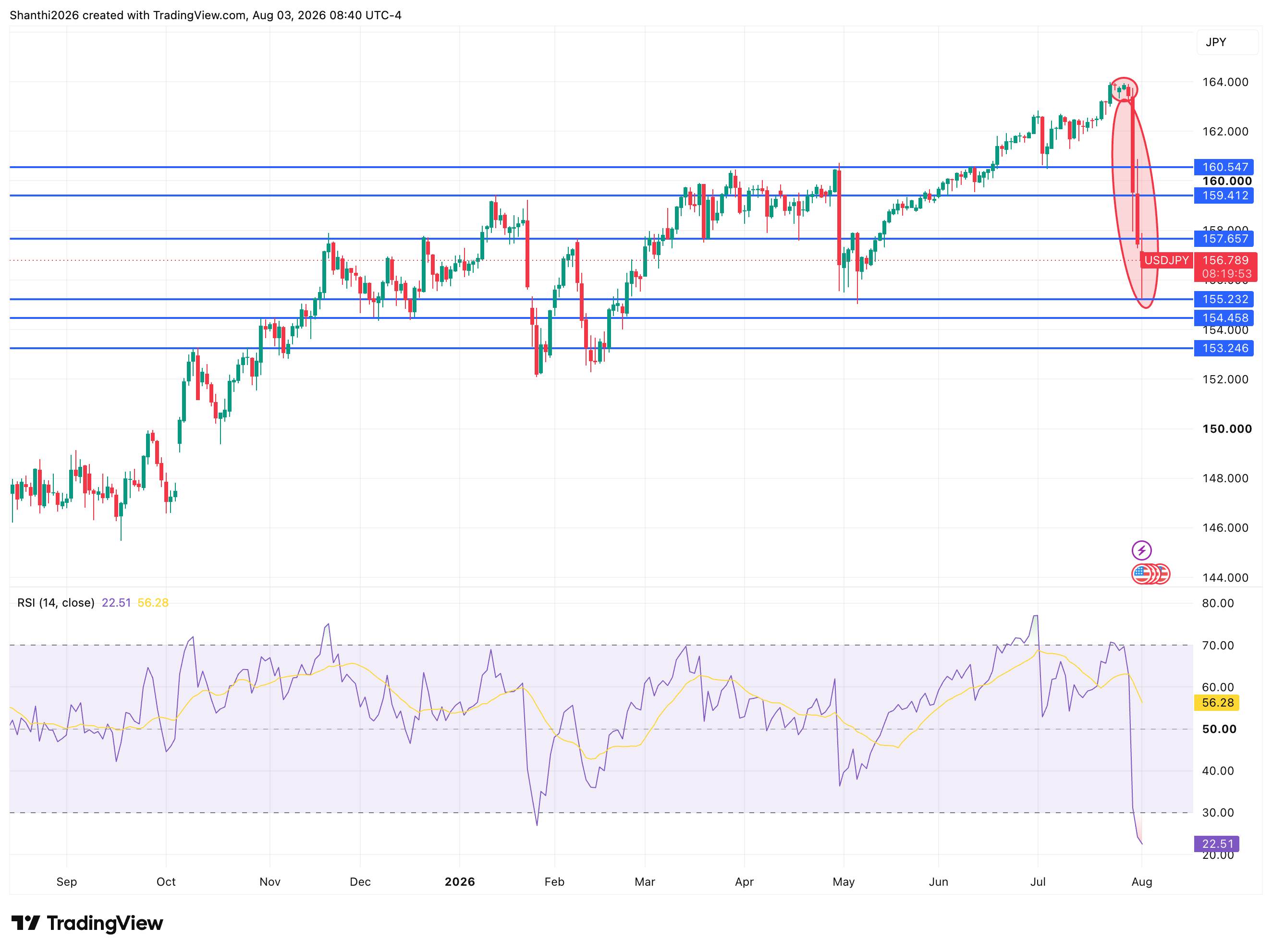
Task: Click the 159.412 price level label
Action: (1223, 195)
